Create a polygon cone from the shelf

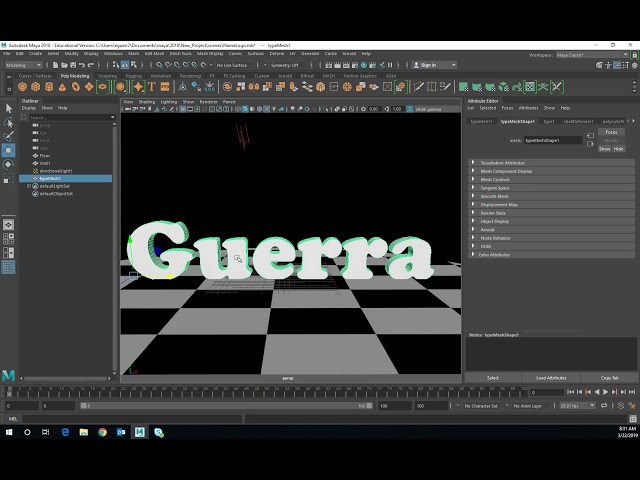pyautogui.click(x=62, y=87)
